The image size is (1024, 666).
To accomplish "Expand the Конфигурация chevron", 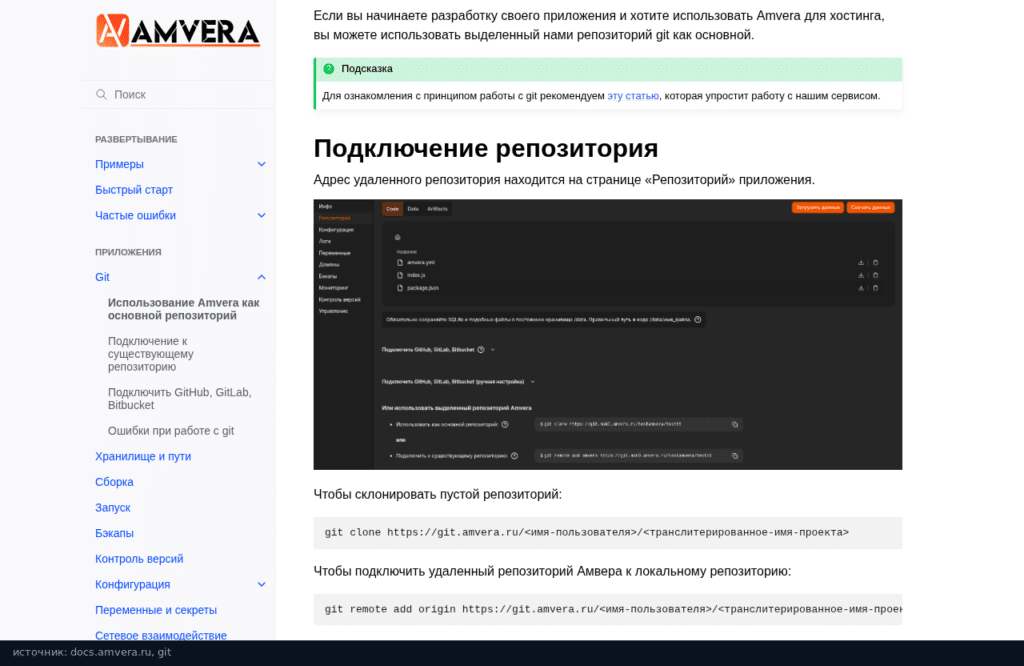I will [261, 584].
